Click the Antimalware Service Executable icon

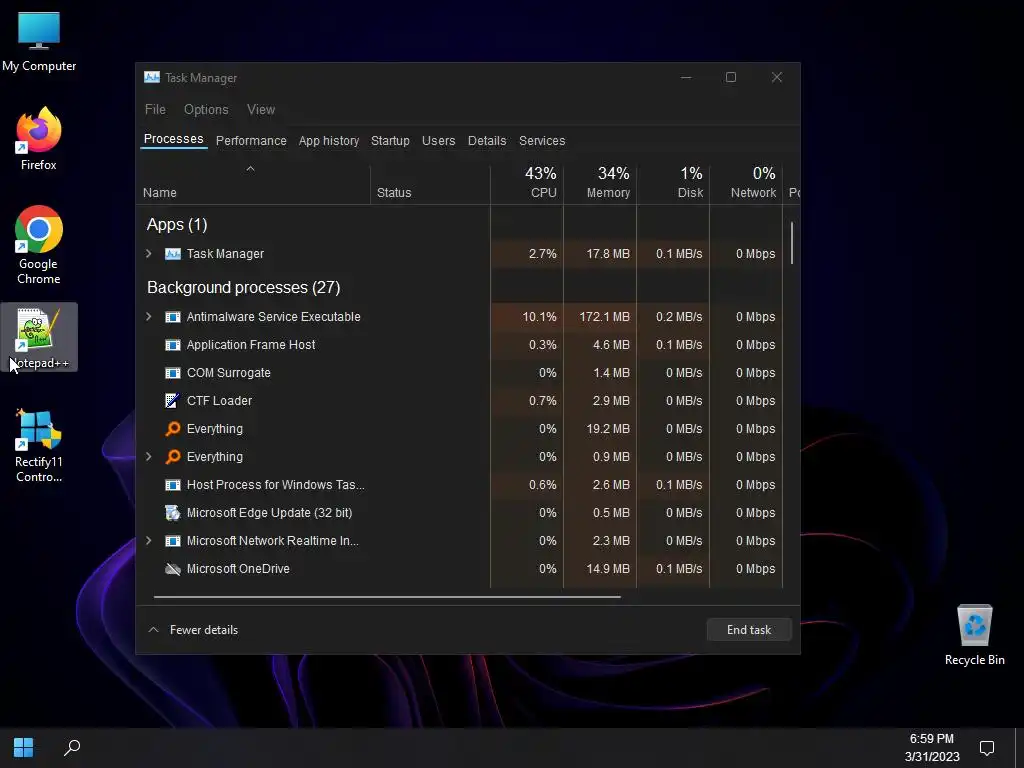point(172,317)
